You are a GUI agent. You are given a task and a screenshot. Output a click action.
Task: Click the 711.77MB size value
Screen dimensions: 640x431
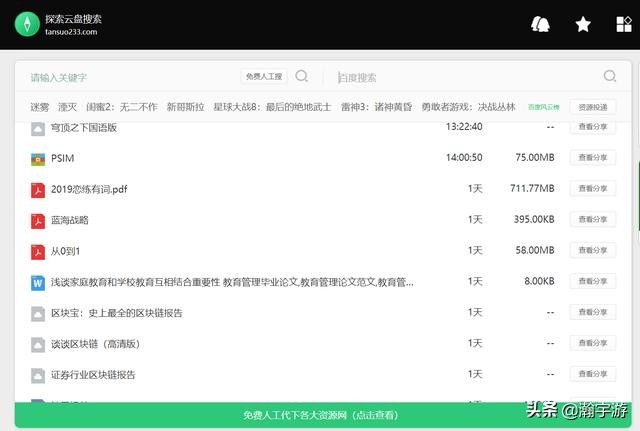point(532,188)
